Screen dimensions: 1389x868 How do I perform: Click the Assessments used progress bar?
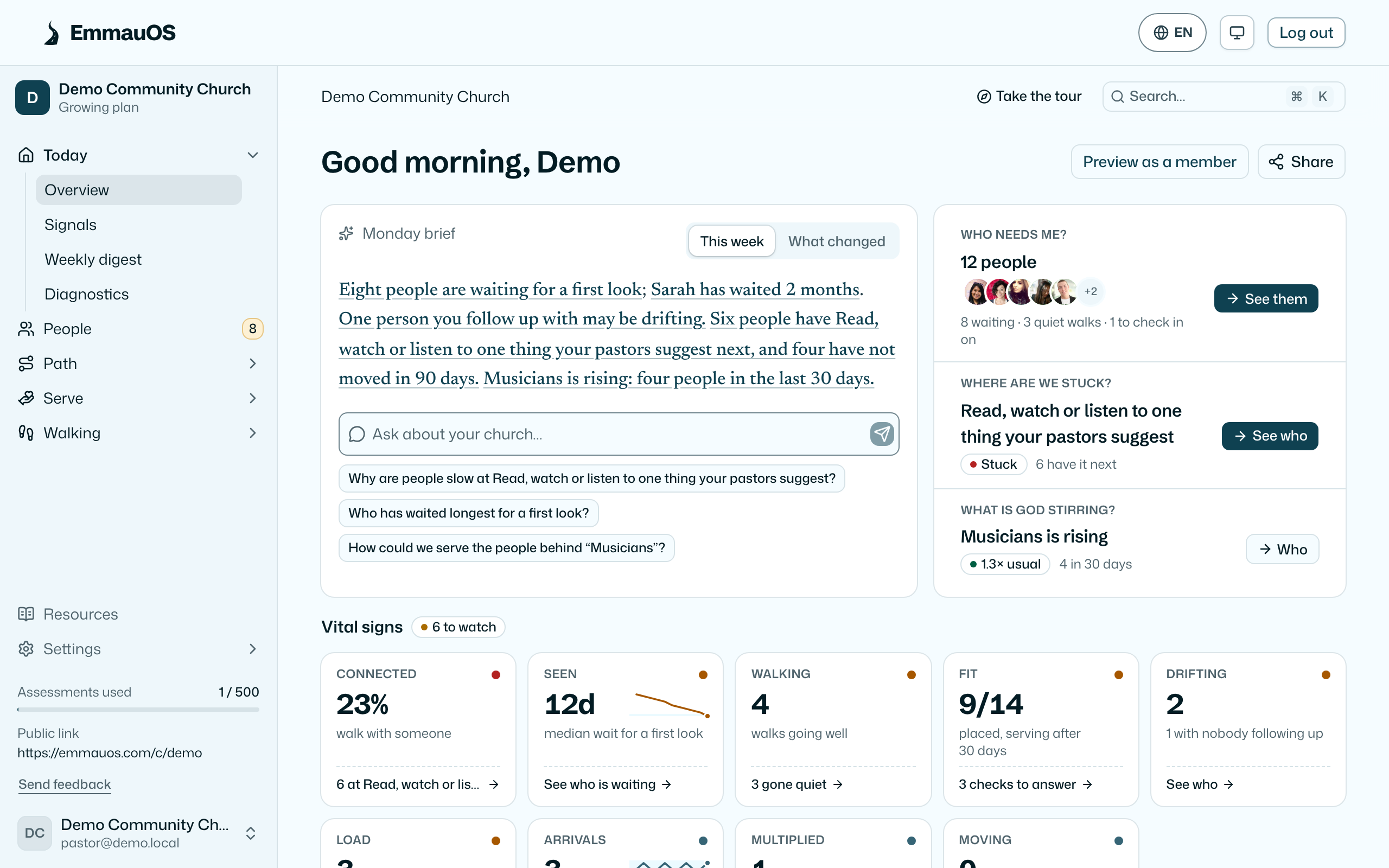[x=138, y=710]
